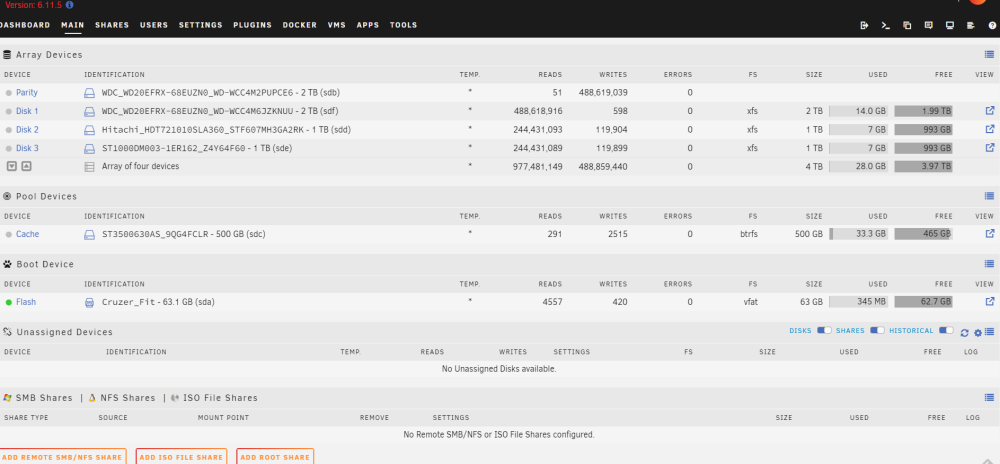Open the Disk 3 device link
Screen dimensions: 1000x464
coord(27,148)
